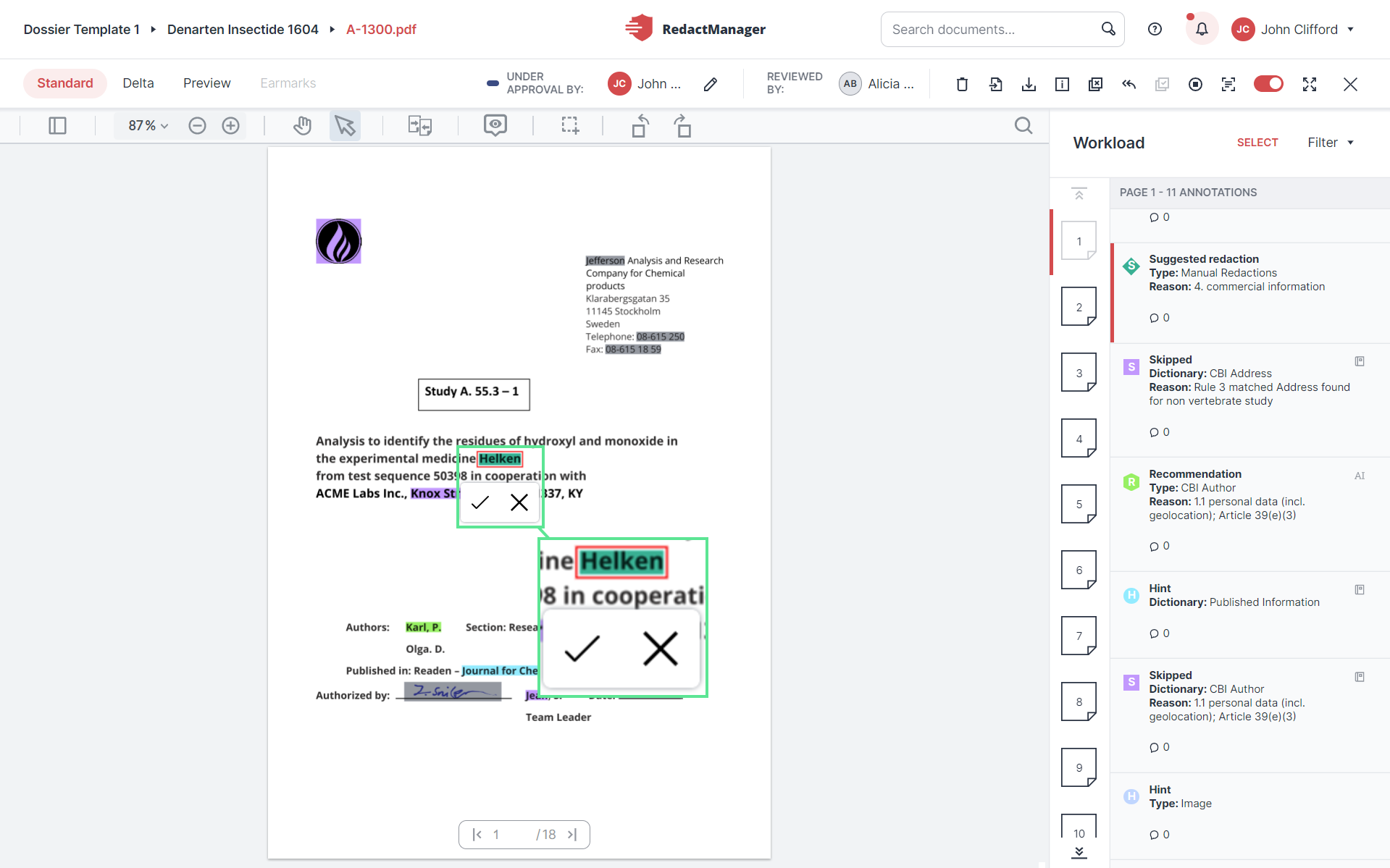Select page 5 thumbnail

pos(1079,504)
